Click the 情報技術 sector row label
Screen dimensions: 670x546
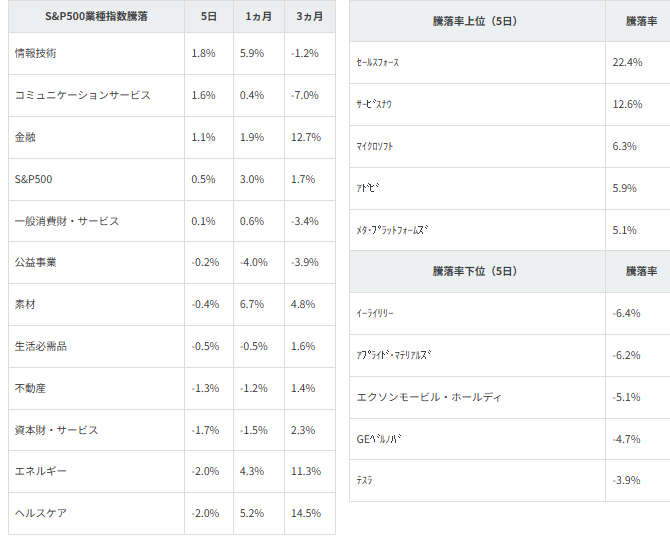point(35,53)
